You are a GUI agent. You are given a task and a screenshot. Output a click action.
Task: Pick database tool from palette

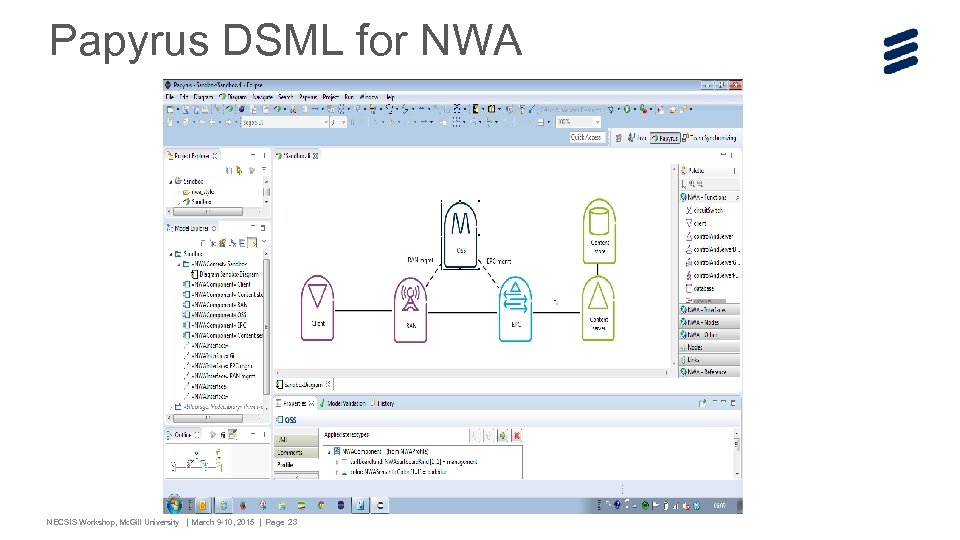coord(700,288)
